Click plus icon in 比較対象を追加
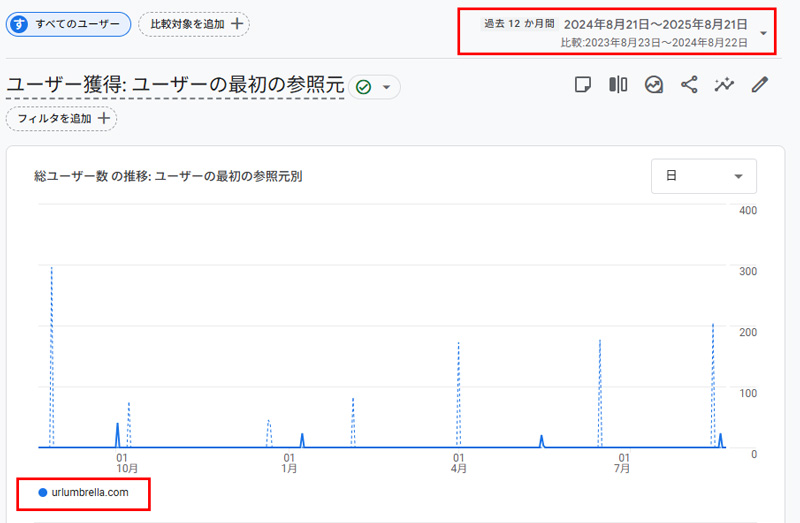 (237, 23)
